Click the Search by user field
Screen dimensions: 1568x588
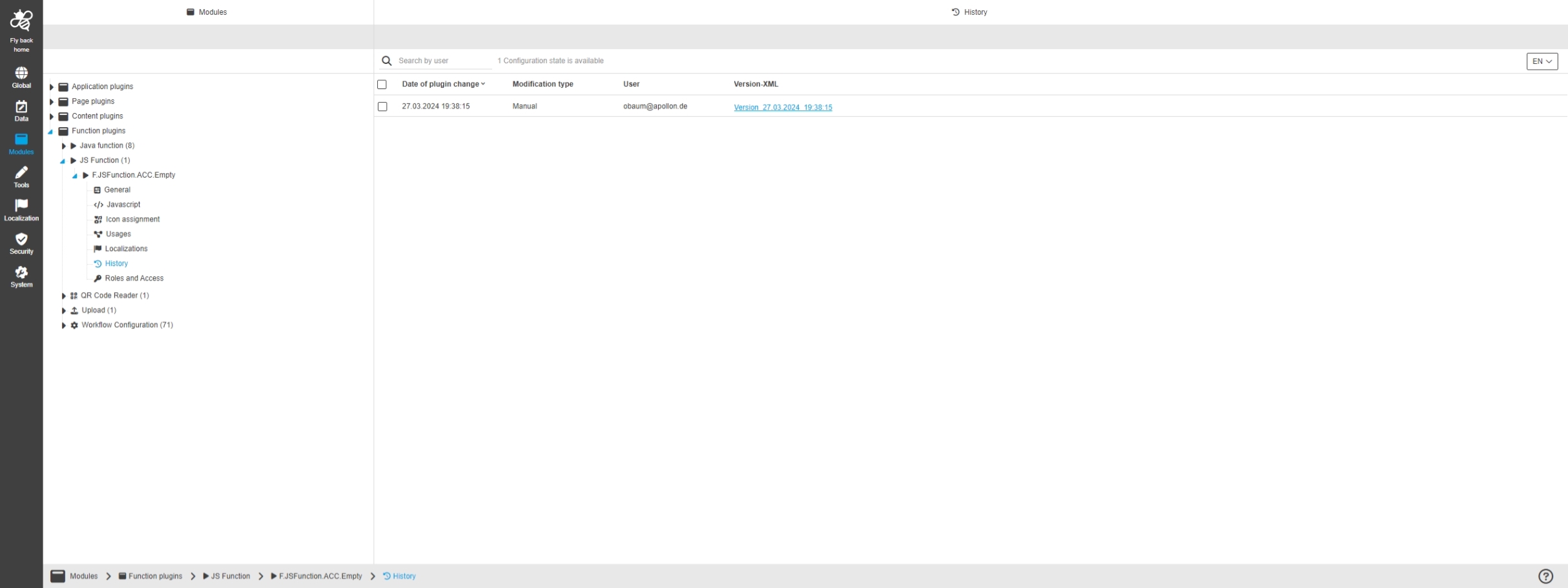tap(444, 61)
